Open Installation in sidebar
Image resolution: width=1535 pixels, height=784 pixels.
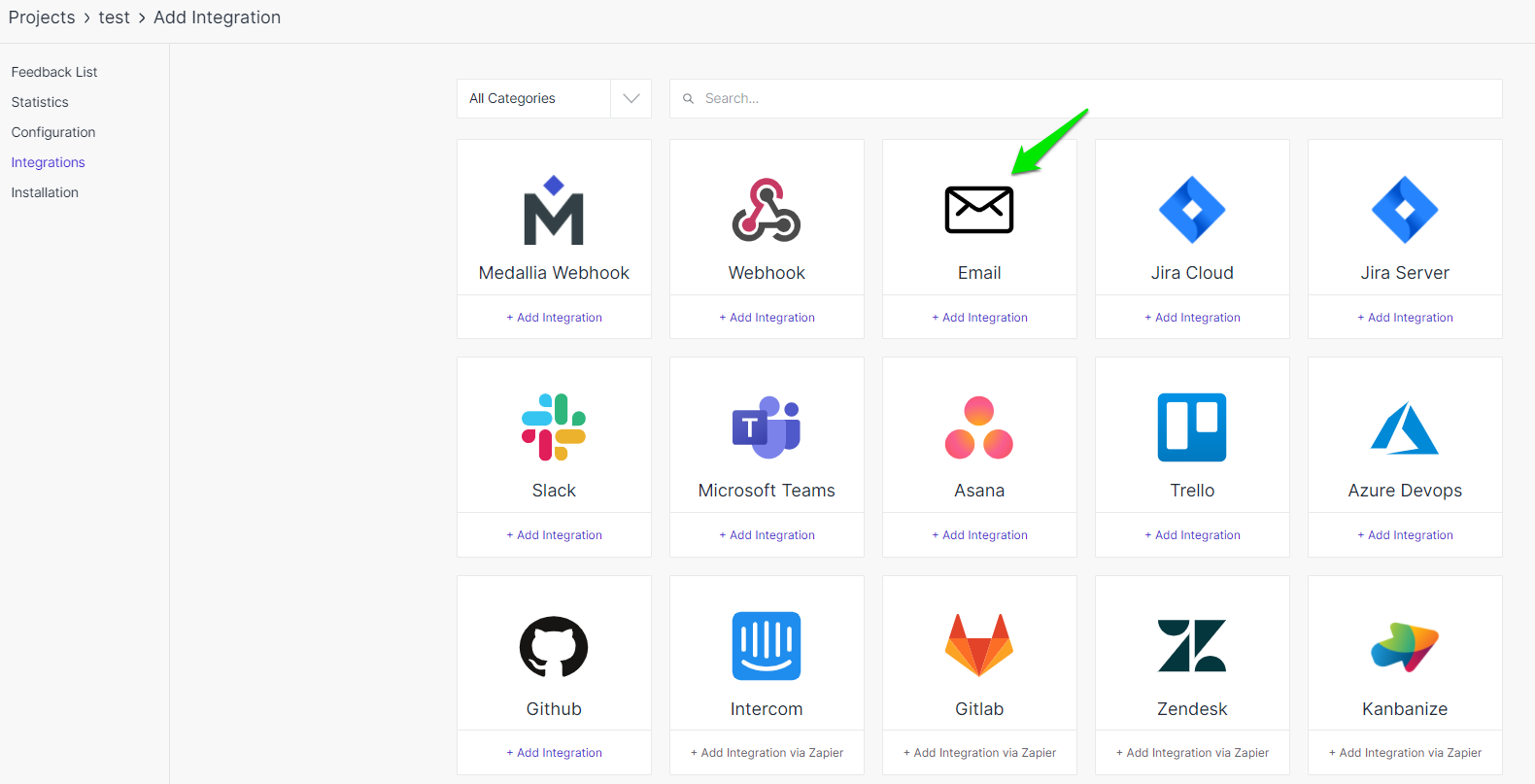45,192
